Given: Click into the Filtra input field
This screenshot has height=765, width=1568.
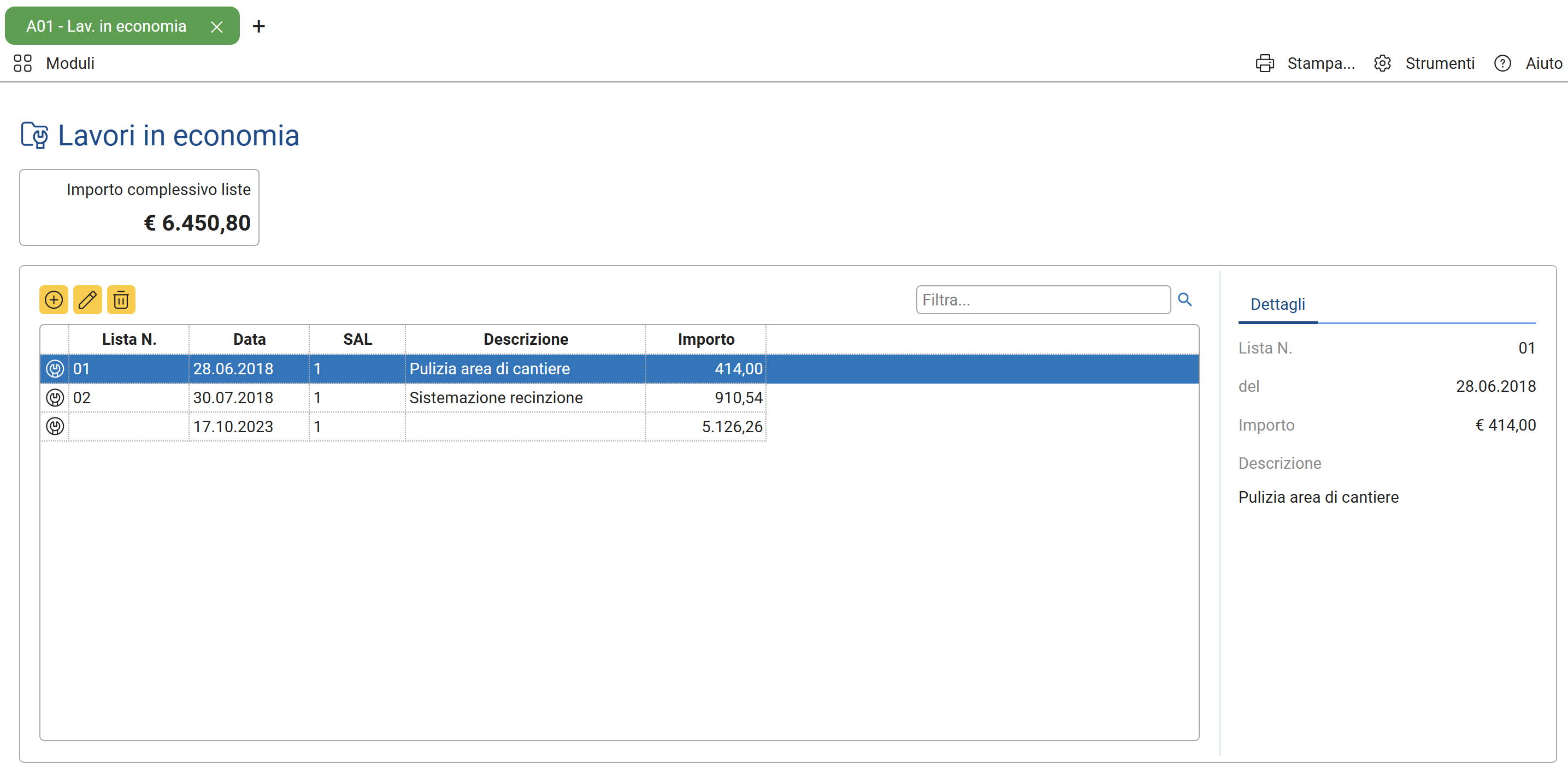Looking at the screenshot, I should (1042, 300).
